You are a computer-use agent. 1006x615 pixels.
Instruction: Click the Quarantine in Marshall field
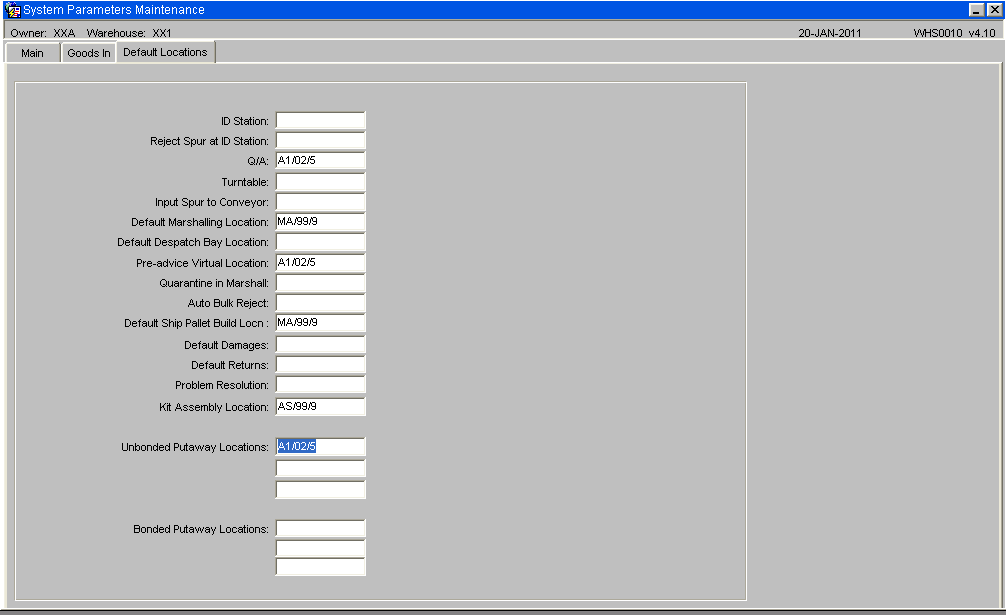tap(321, 283)
